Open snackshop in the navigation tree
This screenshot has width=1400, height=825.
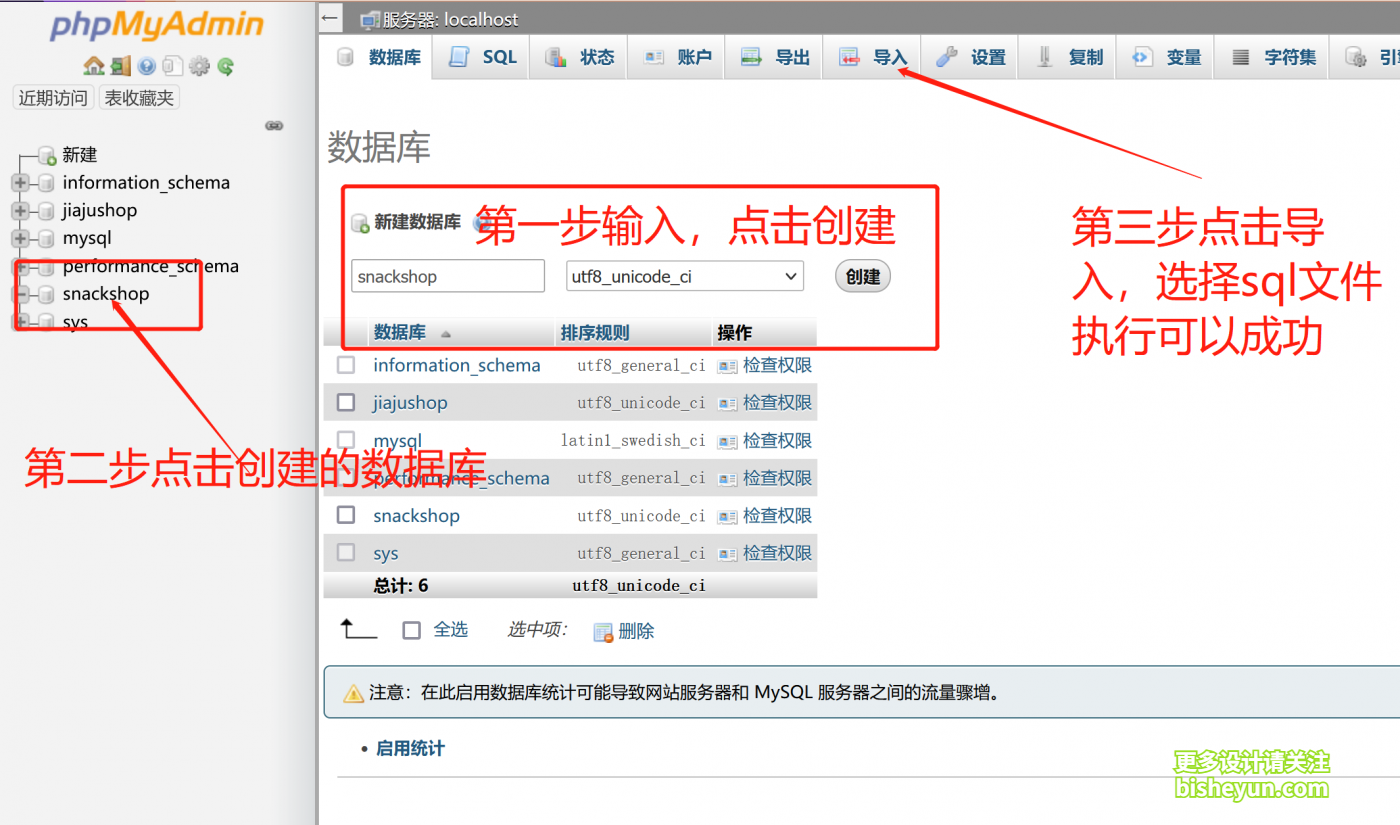(x=106, y=294)
